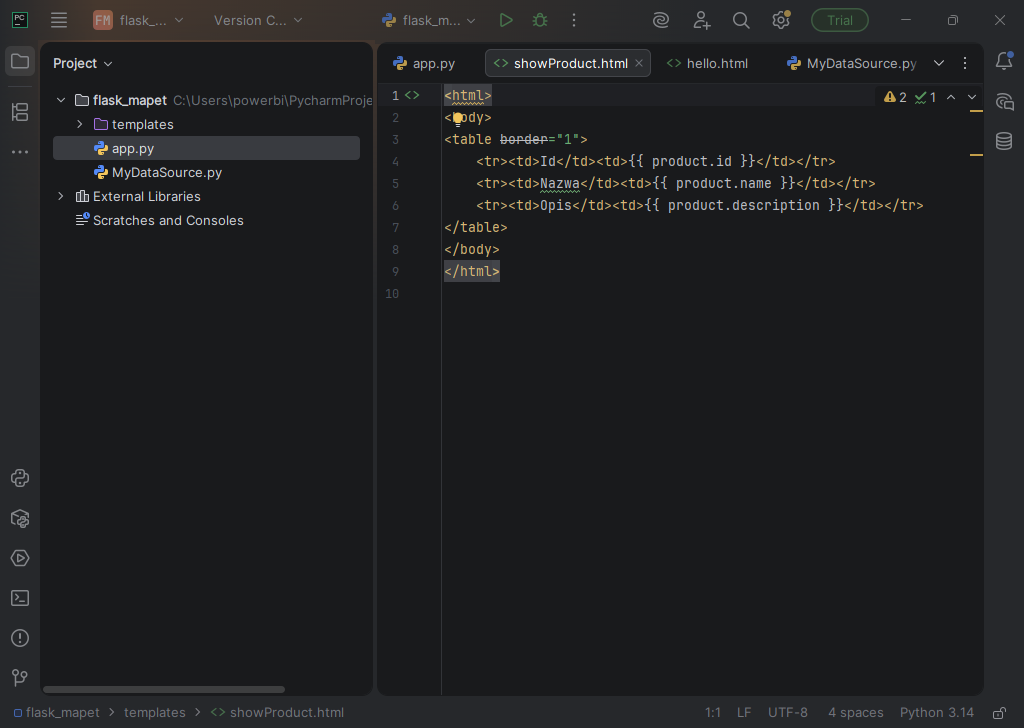Screen dimensions: 1024x728
Task: Open Code With Me add-user icon
Action: 701,20
